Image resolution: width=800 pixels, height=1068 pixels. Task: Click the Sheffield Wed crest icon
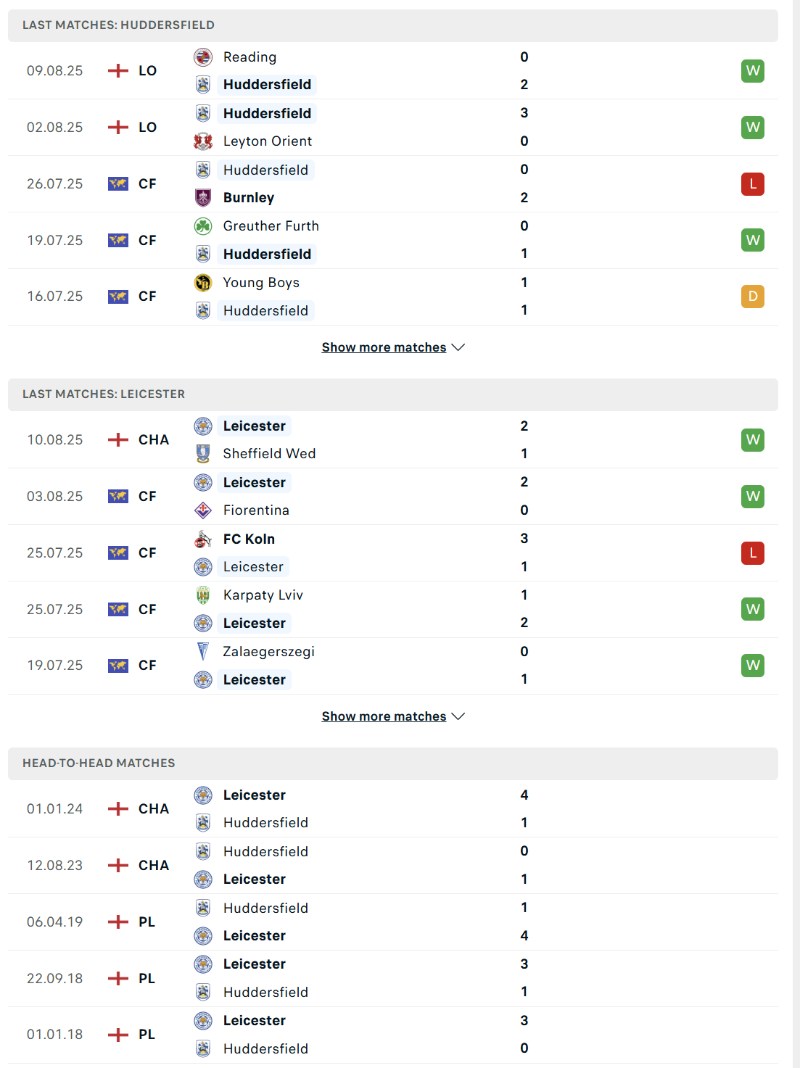[203, 454]
